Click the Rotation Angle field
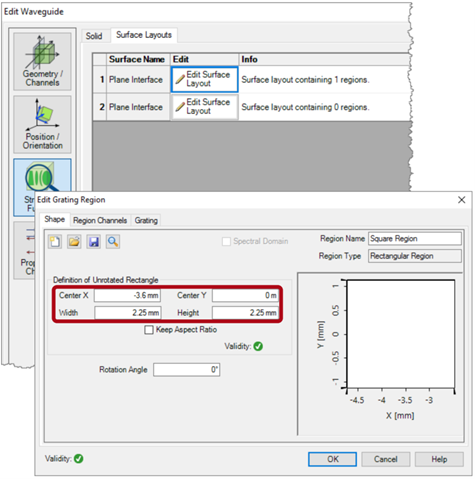Screen dimensions: 475x479 [187, 370]
